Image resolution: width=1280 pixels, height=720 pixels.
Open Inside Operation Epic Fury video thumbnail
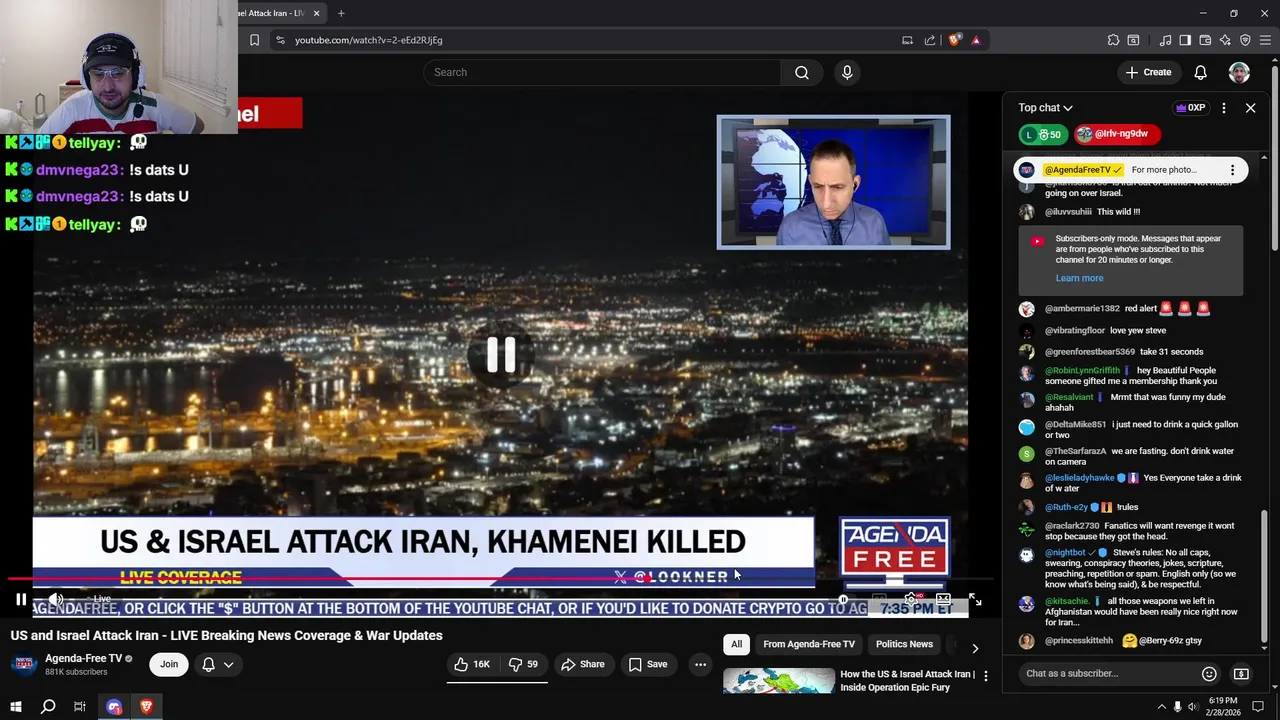click(779, 681)
